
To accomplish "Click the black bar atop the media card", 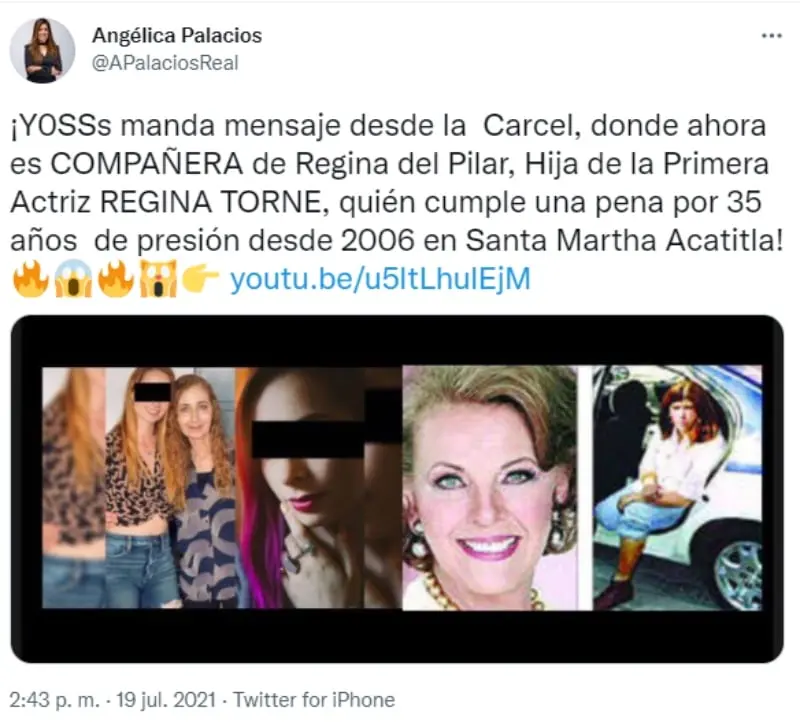I will click(397, 340).
